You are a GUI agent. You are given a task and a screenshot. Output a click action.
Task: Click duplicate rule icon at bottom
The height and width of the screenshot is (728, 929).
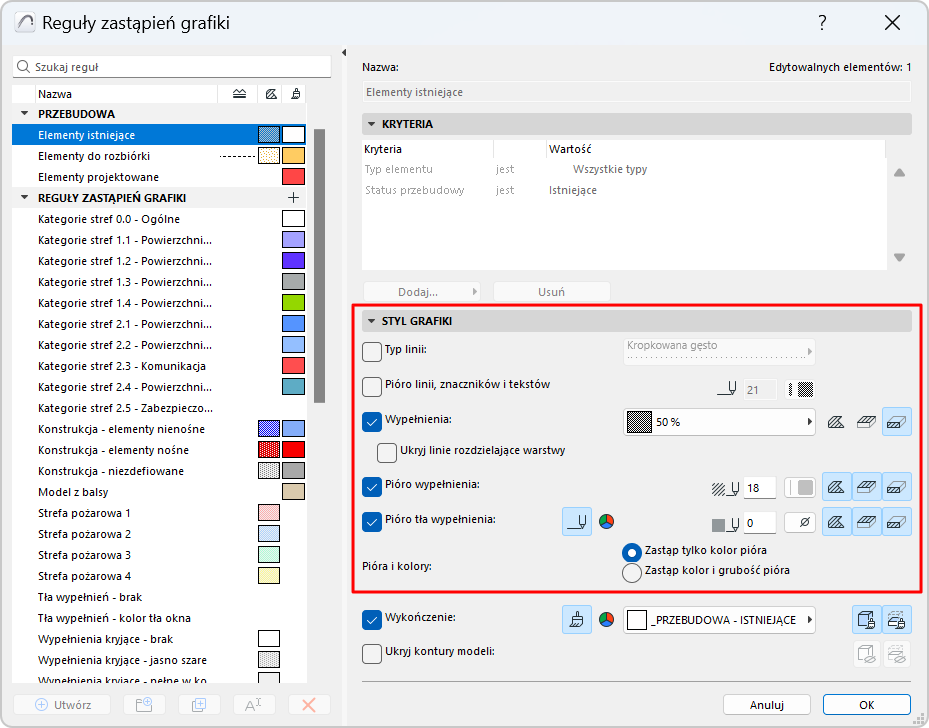[199, 705]
